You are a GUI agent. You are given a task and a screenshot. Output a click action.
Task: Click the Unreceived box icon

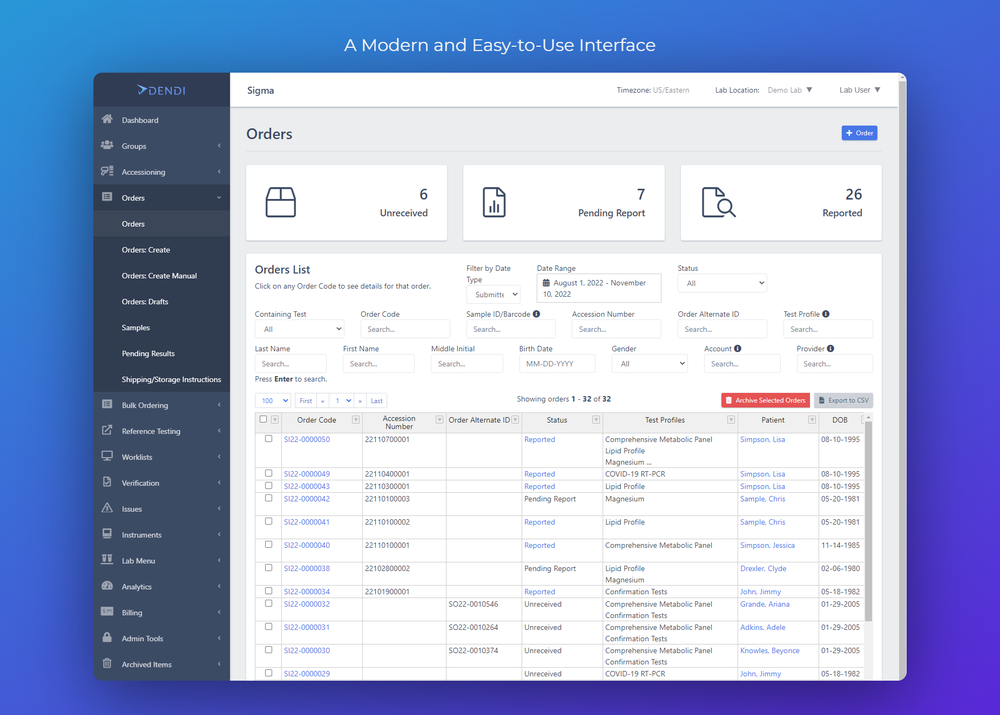pos(281,202)
